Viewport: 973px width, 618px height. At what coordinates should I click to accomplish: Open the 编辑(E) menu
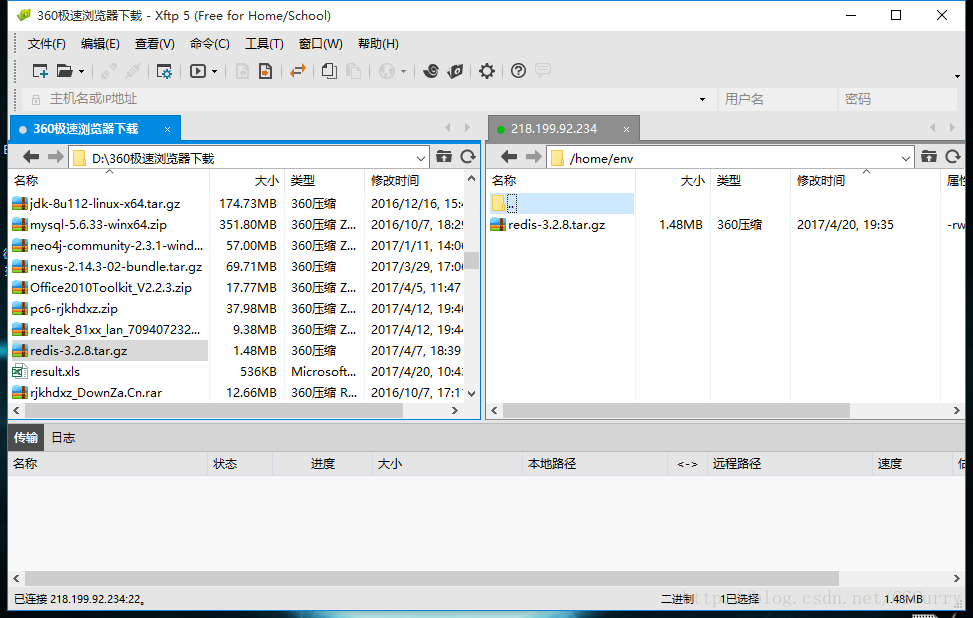tap(100, 44)
